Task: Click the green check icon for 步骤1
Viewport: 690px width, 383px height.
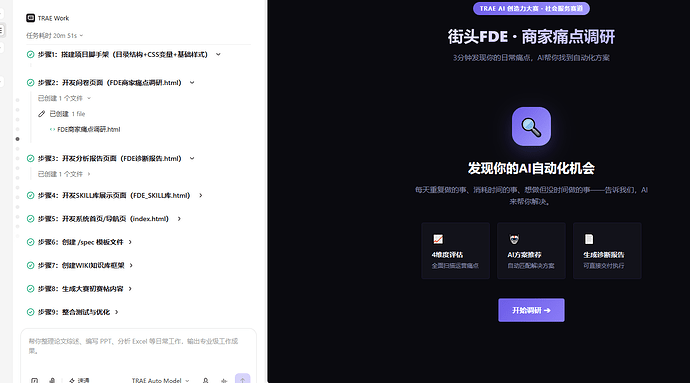Action: pos(30,55)
